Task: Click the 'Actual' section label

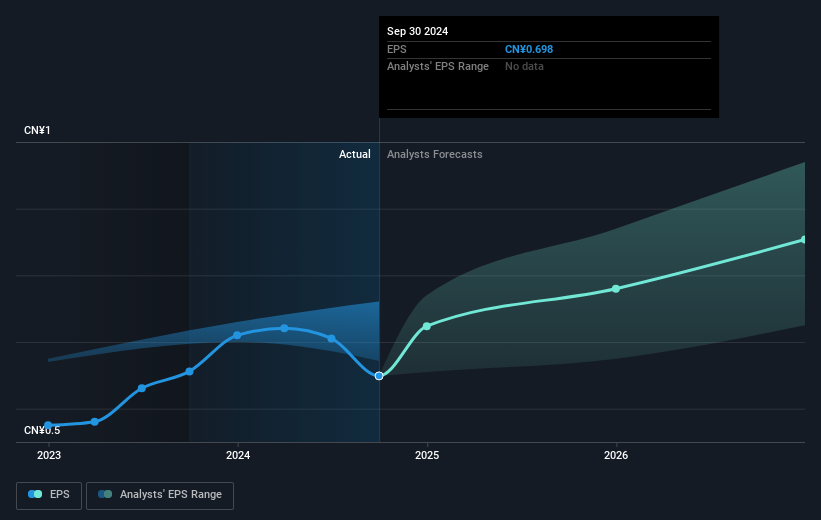Action: coord(354,154)
